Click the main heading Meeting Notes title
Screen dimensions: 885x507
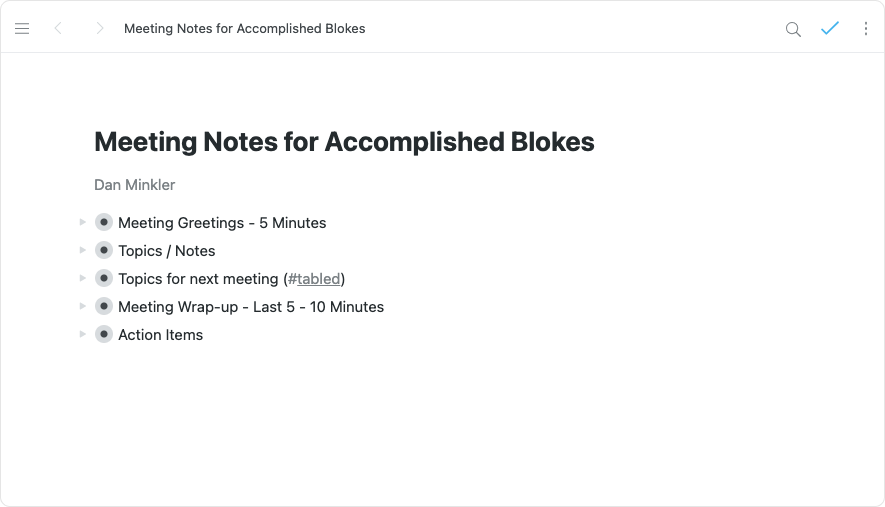[x=344, y=142]
